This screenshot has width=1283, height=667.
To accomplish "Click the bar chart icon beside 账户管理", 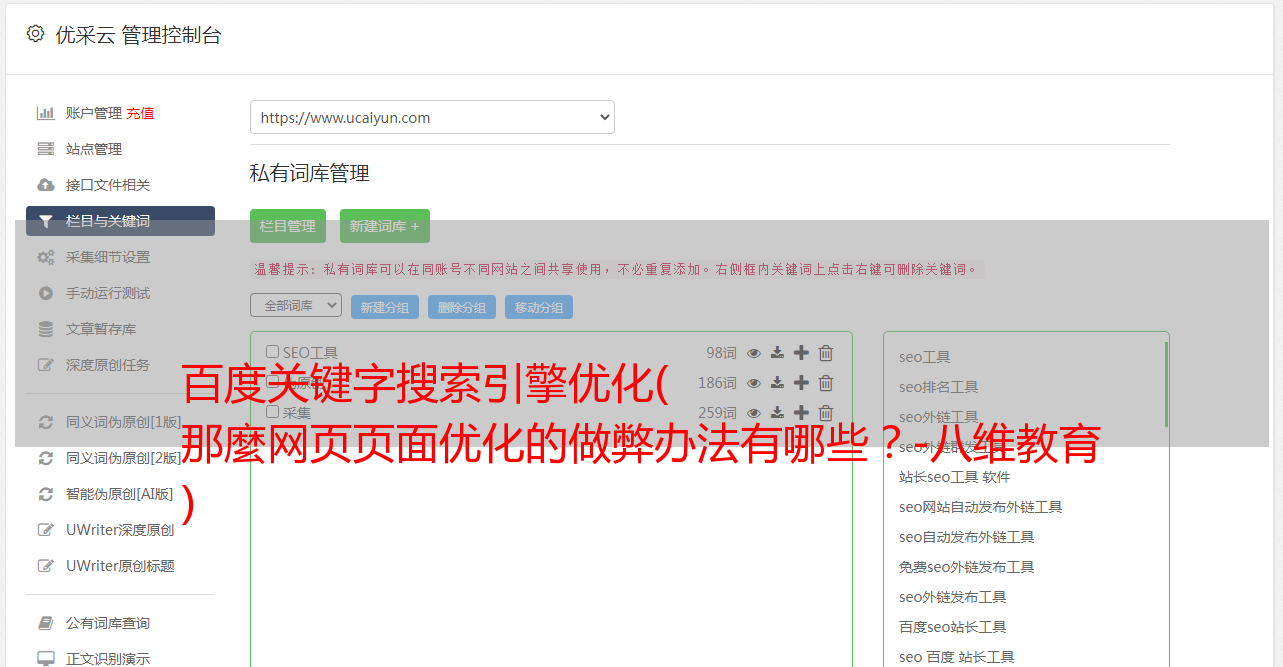I will click(46, 113).
